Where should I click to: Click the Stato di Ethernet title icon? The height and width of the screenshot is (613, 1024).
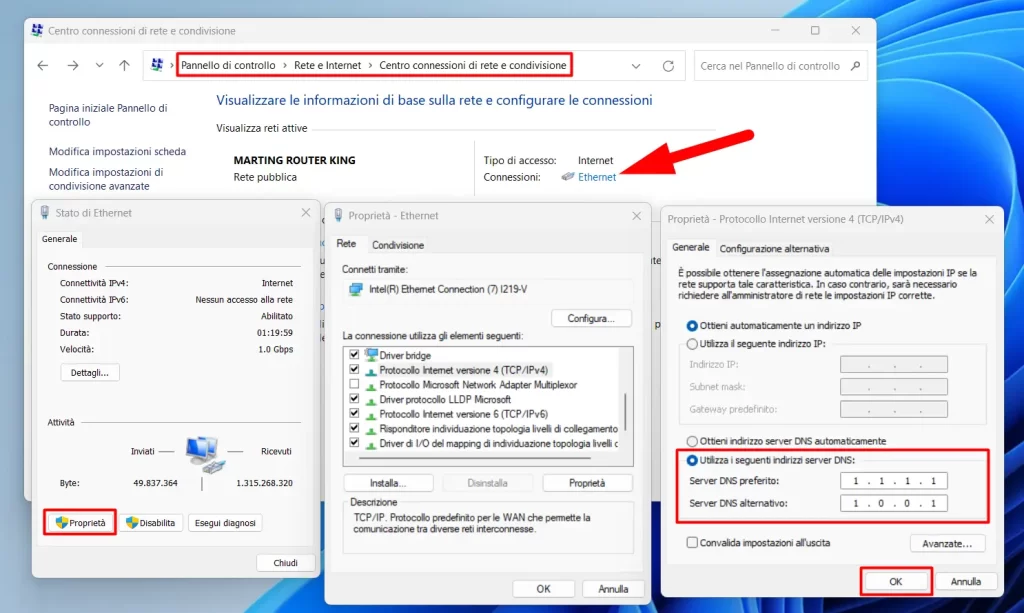click(44, 213)
